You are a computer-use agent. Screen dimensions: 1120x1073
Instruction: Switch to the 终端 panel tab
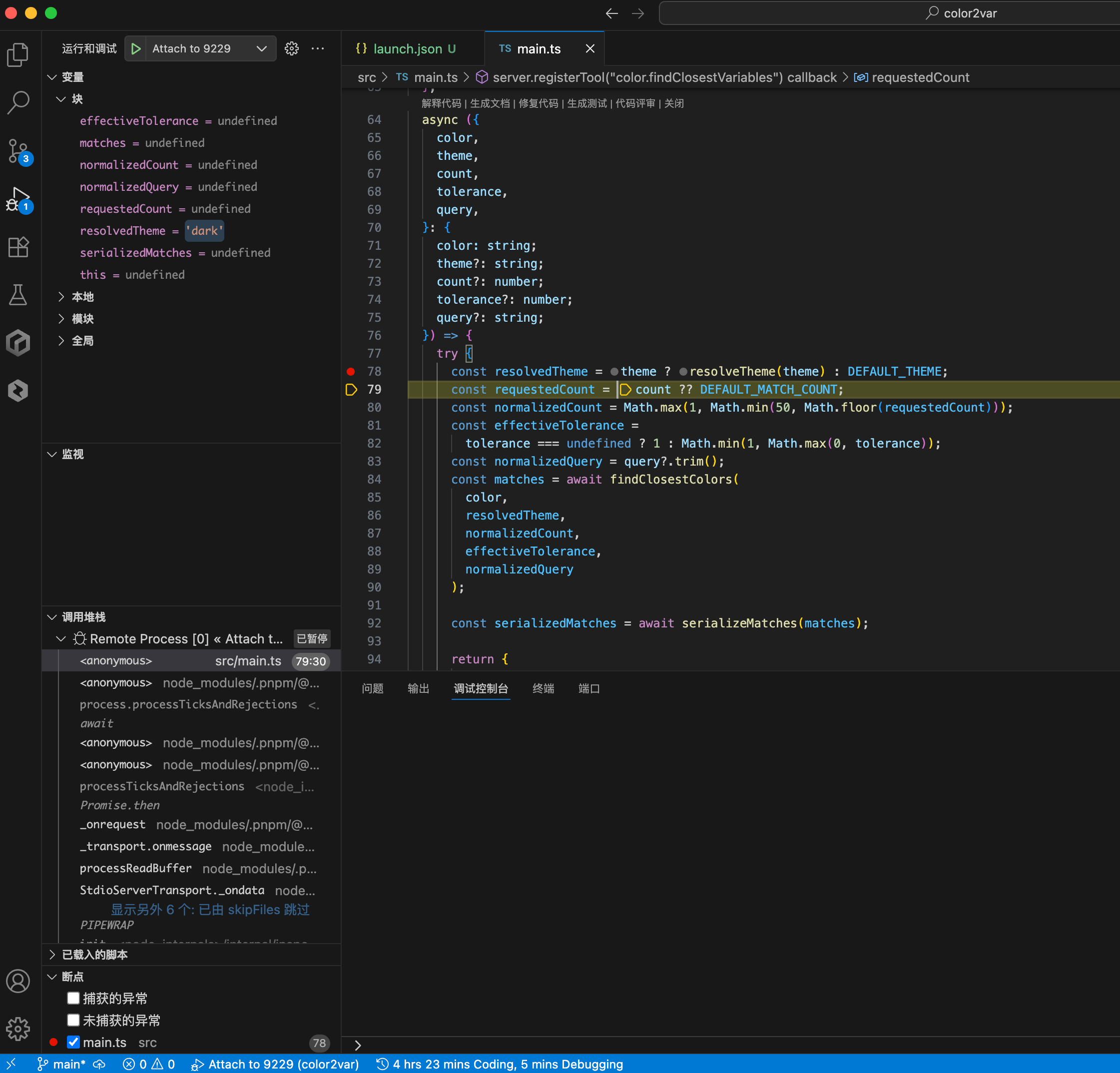pos(543,688)
